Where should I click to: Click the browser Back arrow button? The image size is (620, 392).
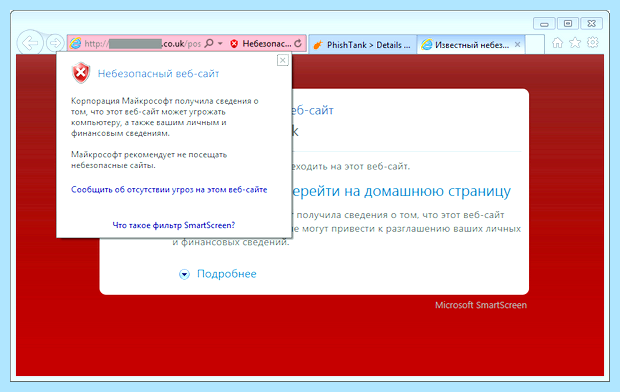pyautogui.click(x=30, y=43)
